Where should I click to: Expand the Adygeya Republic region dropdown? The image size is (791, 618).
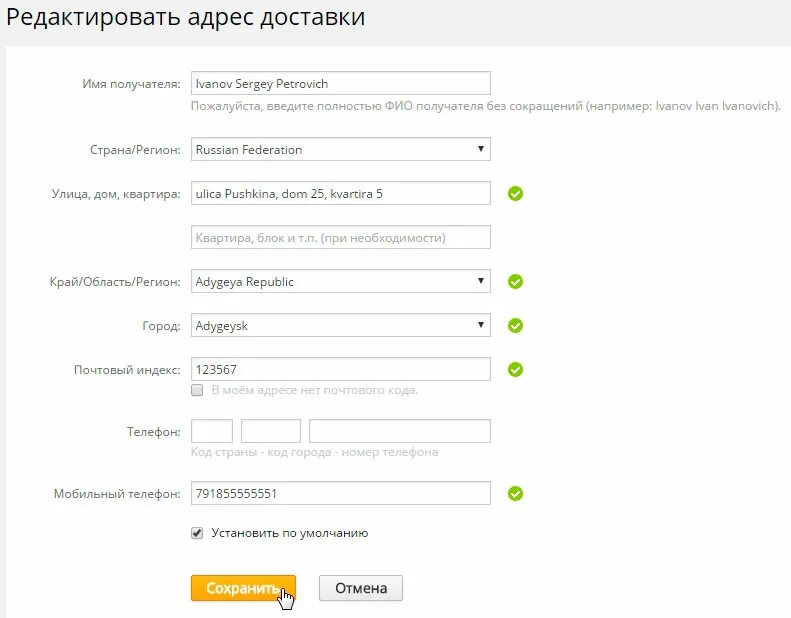[340, 282]
